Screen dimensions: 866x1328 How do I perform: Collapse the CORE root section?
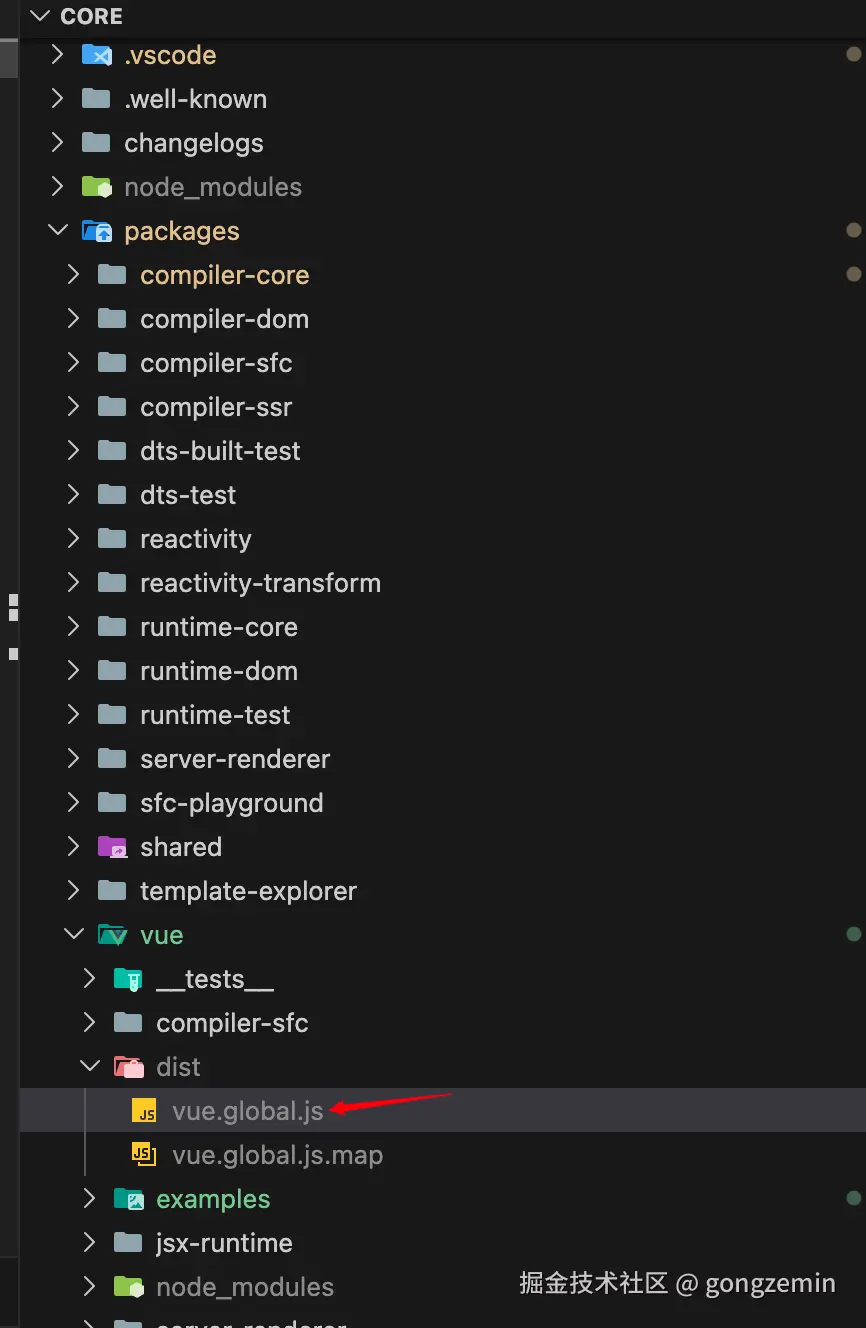[x=40, y=17]
